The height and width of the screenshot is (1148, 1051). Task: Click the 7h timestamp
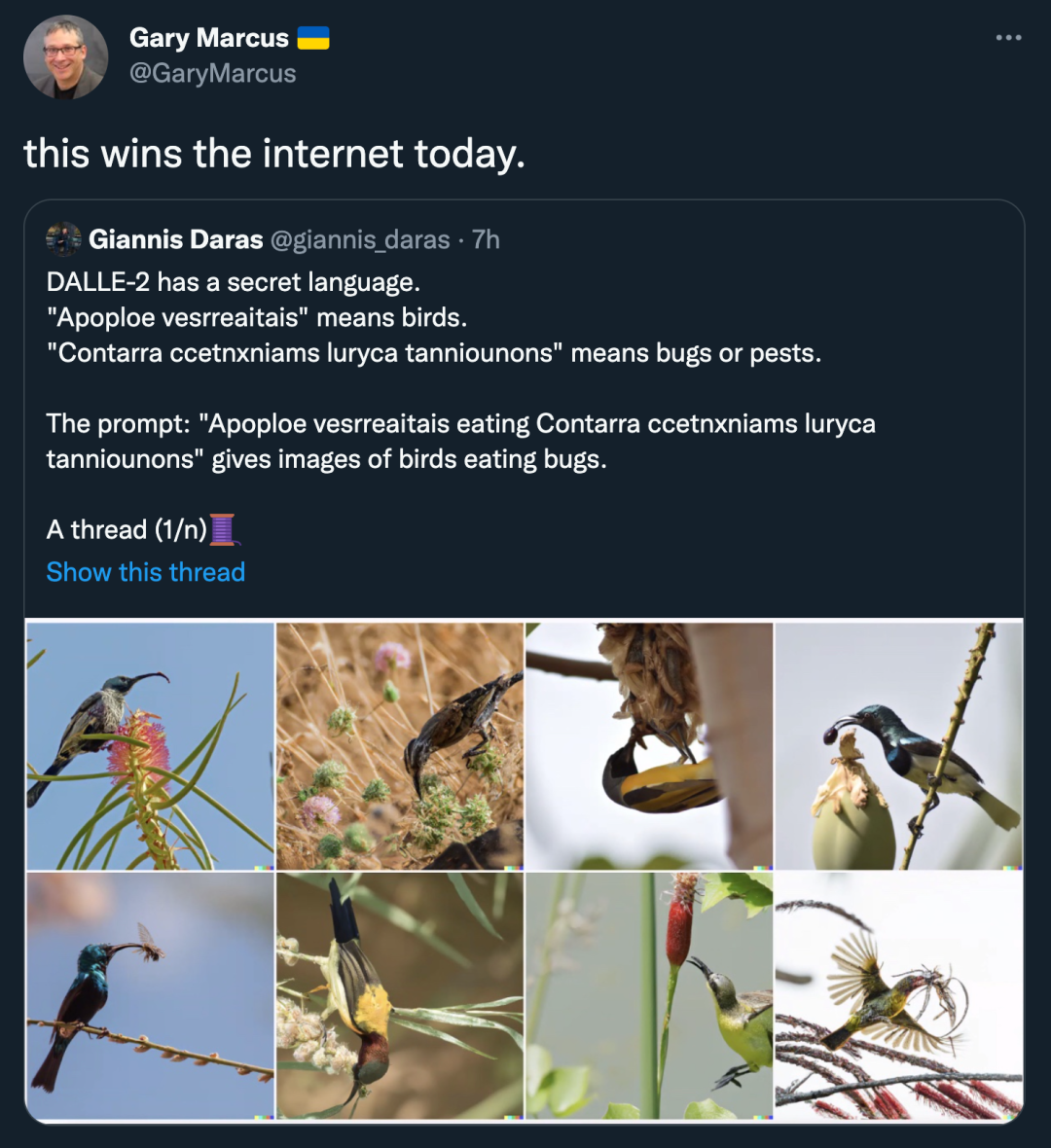click(486, 239)
